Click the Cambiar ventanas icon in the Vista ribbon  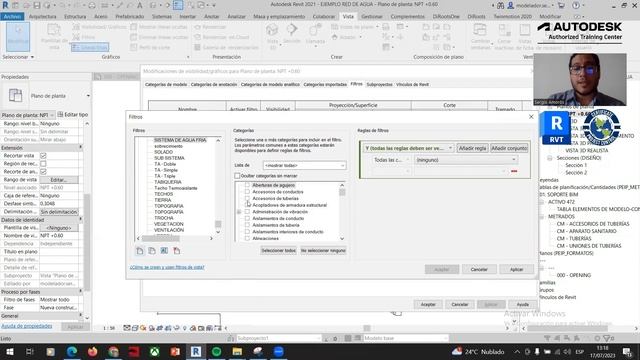[x=480, y=31]
